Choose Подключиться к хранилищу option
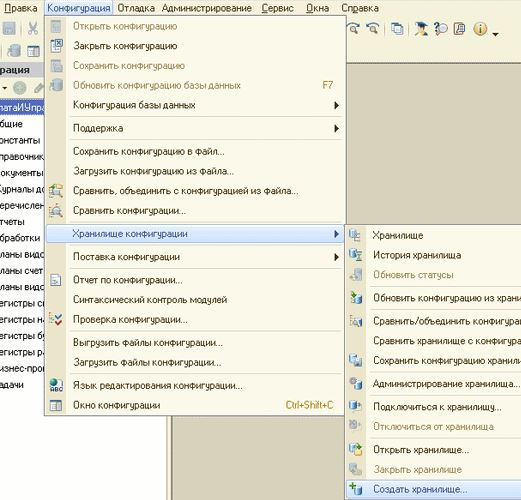The height and width of the screenshot is (500, 521). pyautogui.click(x=437, y=407)
